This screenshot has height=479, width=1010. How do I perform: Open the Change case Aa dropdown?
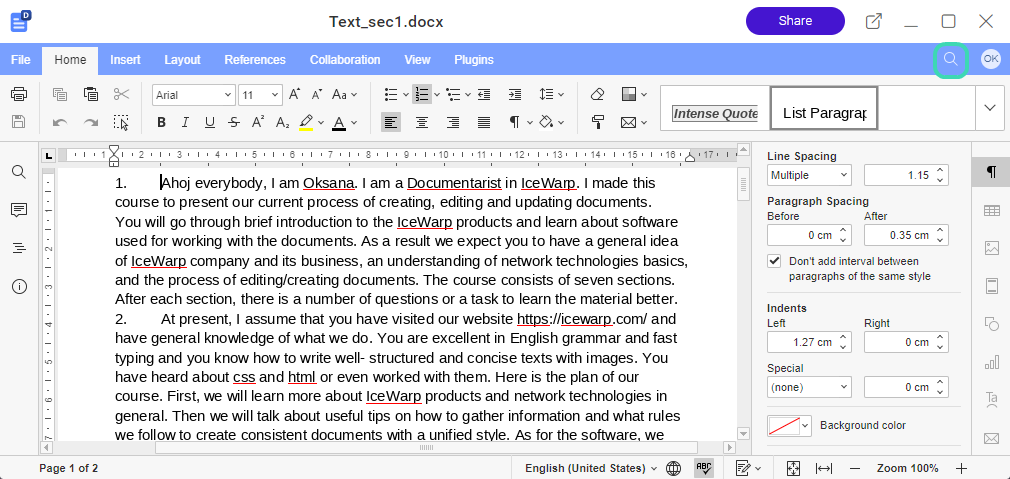344,95
